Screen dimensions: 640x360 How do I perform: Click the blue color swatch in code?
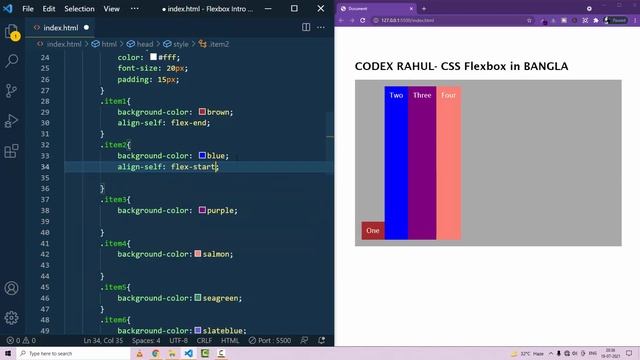[202, 155]
